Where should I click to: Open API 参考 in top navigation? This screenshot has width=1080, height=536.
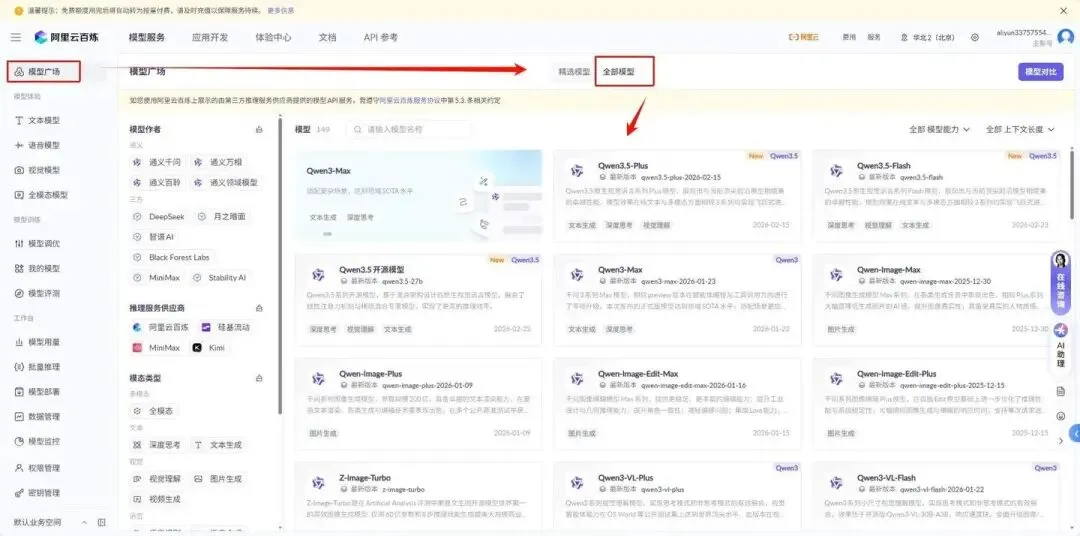380,37
